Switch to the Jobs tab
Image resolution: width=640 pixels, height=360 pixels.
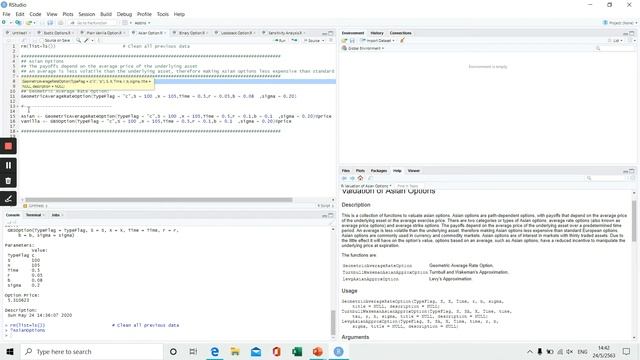pyautogui.click(x=56, y=215)
